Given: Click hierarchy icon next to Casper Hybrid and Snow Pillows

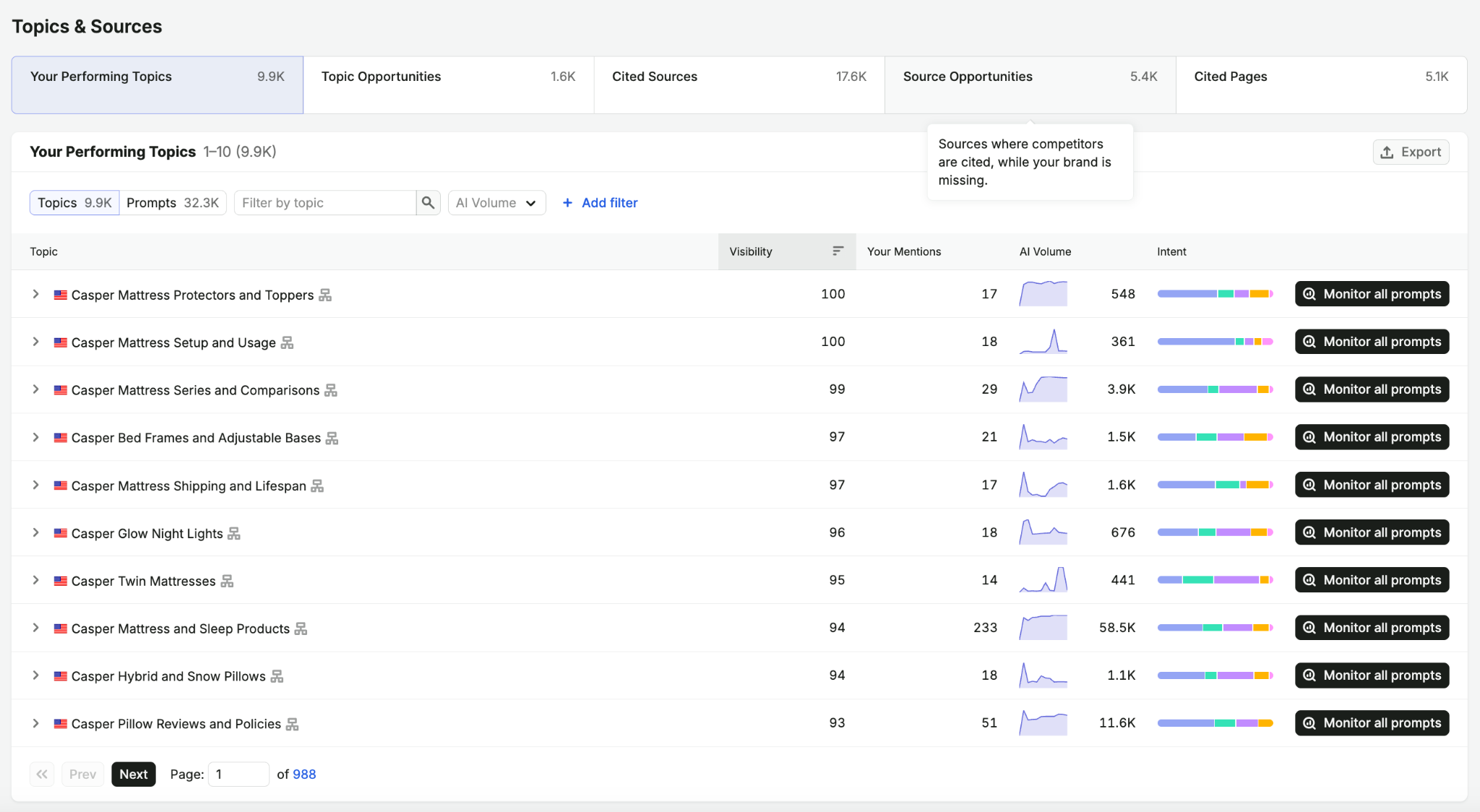Looking at the screenshot, I should tap(277, 677).
